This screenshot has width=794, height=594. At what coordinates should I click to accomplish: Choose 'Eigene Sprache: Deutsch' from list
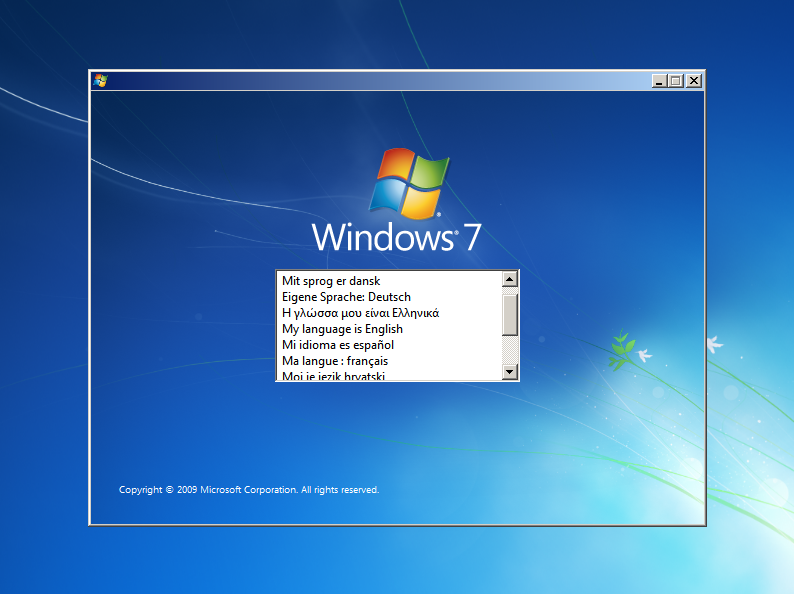click(x=389, y=297)
